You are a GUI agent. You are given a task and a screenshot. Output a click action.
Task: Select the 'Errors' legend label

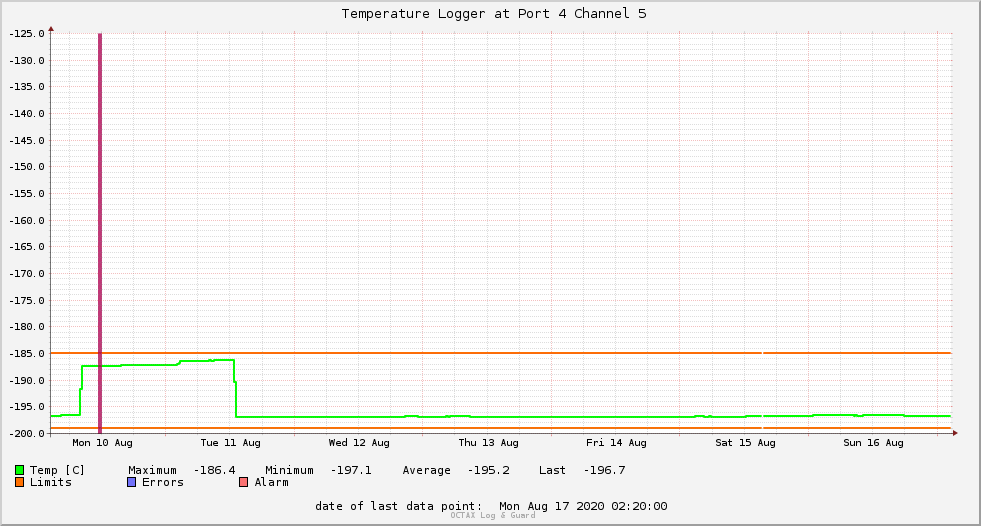[x=163, y=482]
